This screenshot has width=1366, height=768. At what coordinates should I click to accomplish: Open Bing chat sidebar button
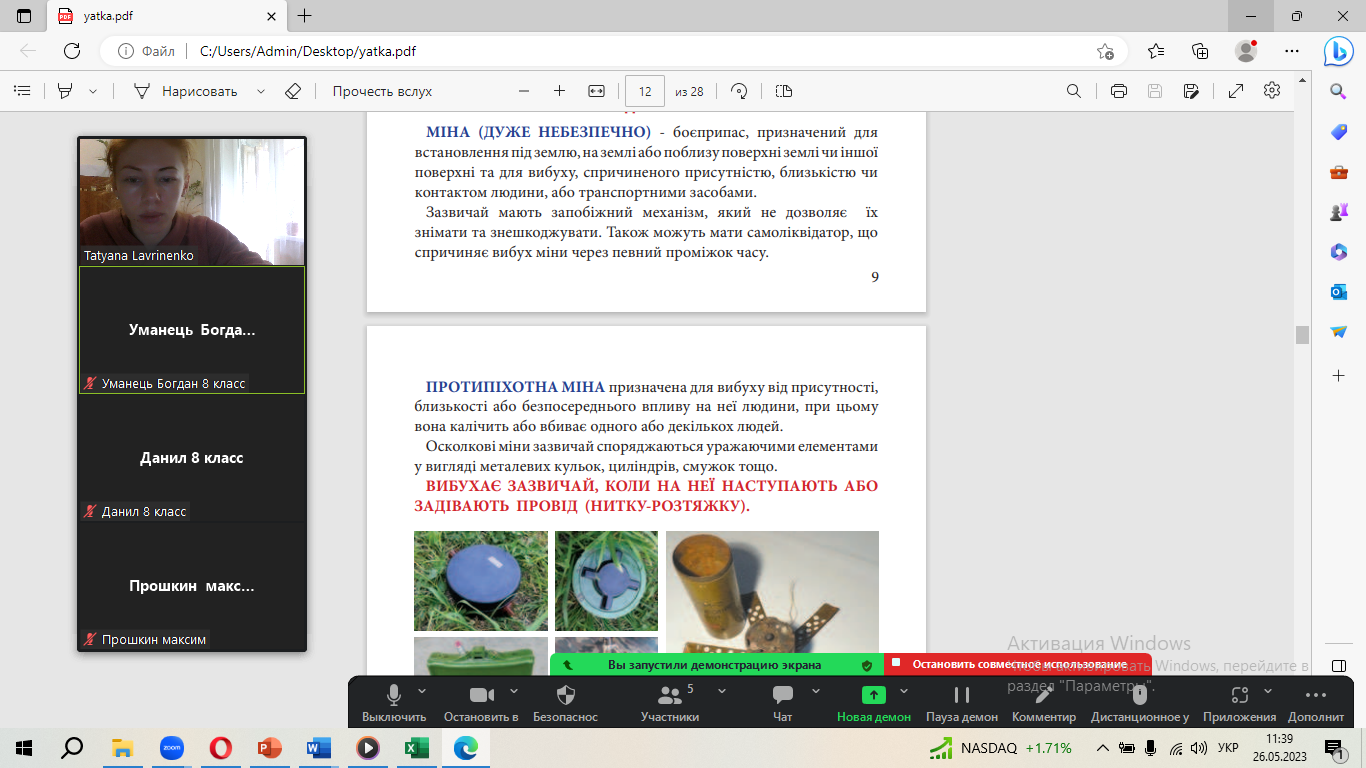pos(1338,51)
